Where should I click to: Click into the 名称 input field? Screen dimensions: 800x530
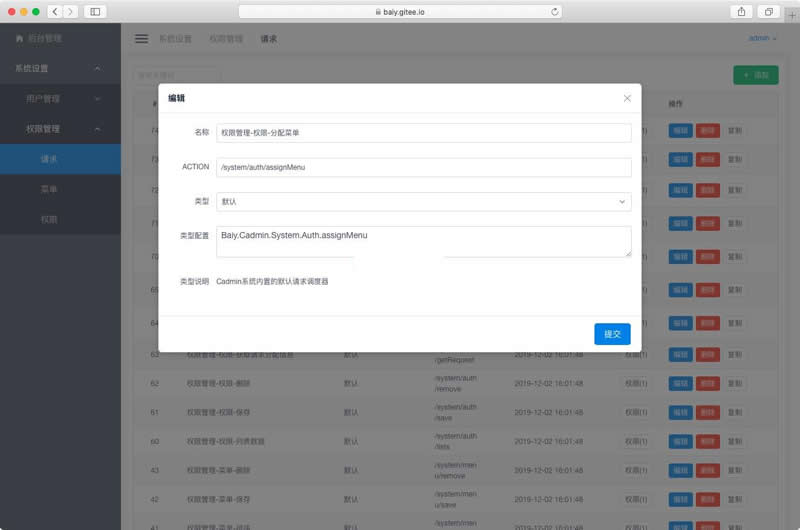[x=424, y=132]
